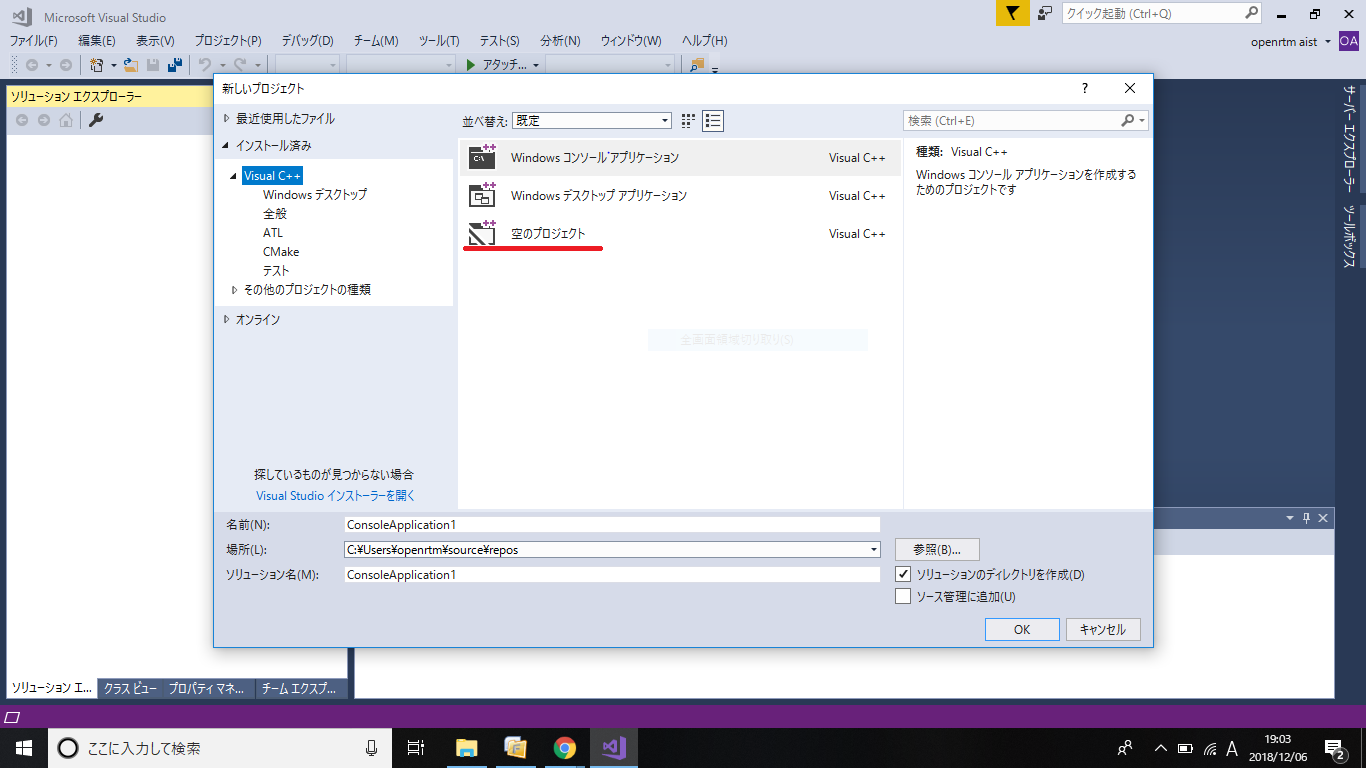1366x768 pixels.
Task: Click the OA account avatar
Action: (1349, 41)
